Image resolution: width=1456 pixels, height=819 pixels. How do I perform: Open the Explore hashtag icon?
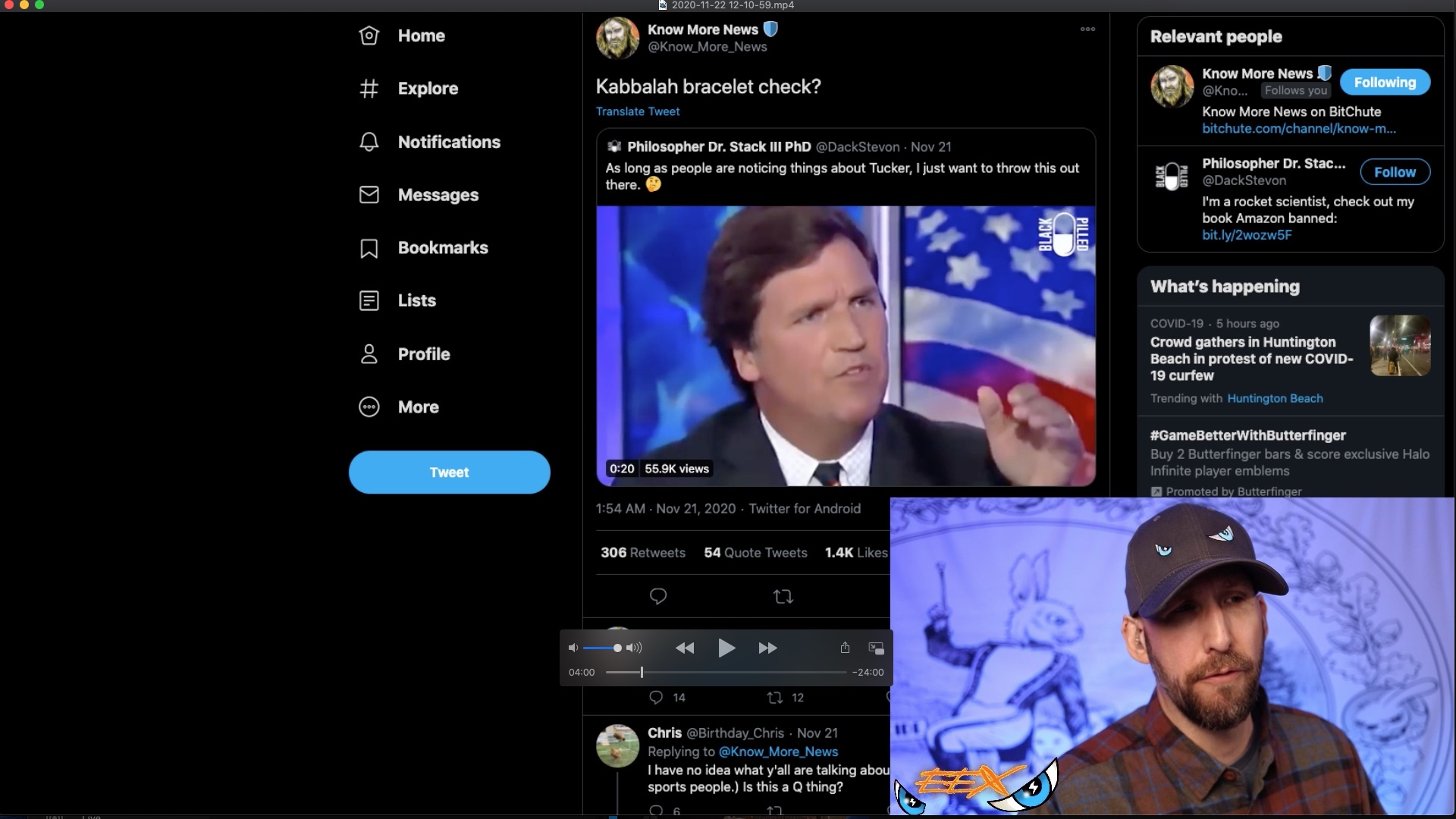pyautogui.click(x=369, y=89)
